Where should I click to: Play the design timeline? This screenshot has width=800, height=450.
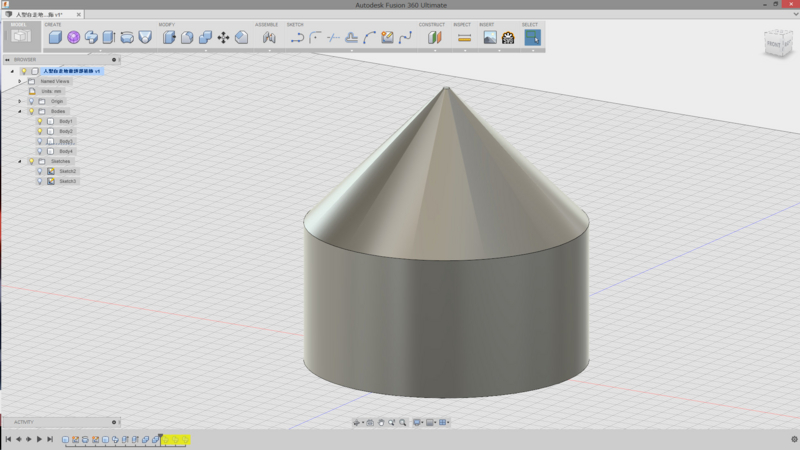39,439
